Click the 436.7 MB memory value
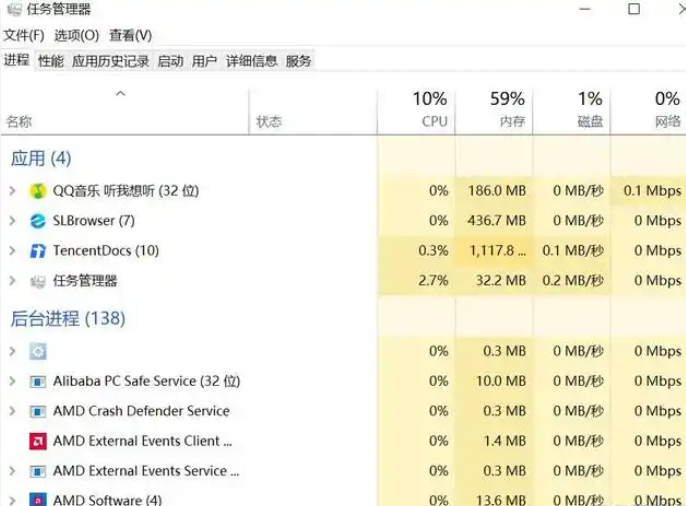 (x=497, y=220)
